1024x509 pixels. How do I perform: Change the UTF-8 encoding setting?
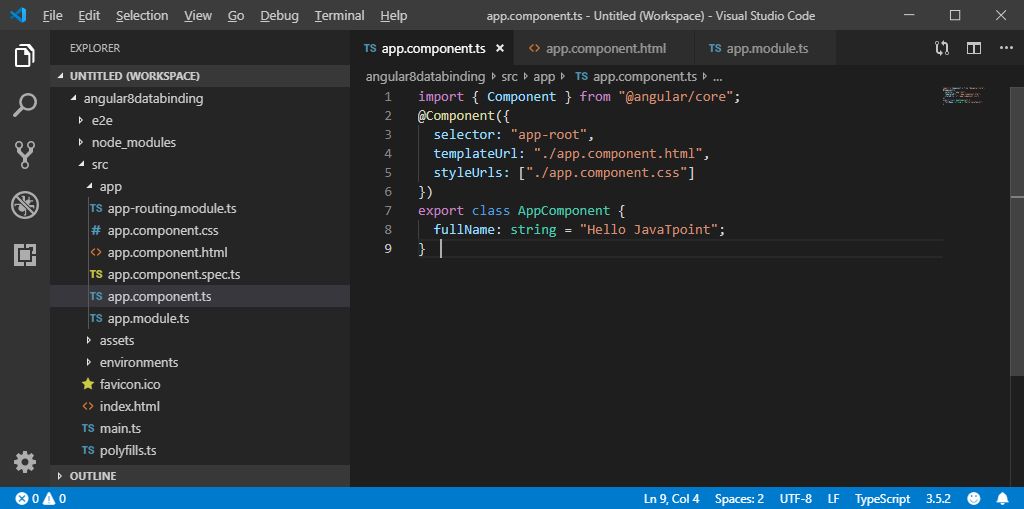click(x=795, y=499)
